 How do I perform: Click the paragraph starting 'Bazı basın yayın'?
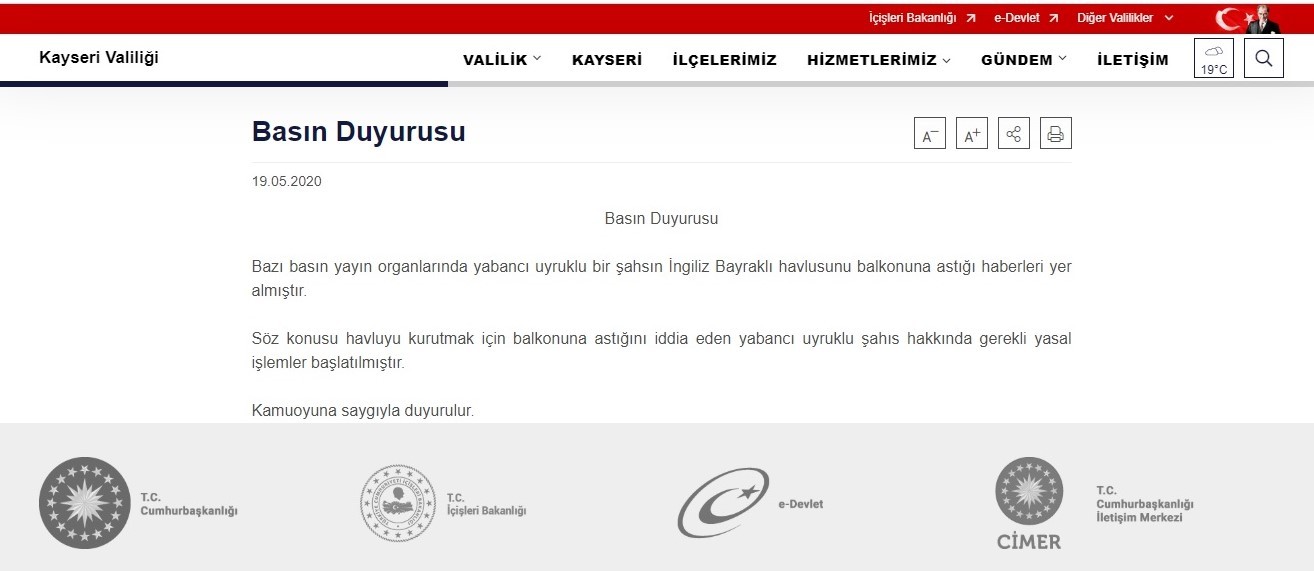coord(662,279)
